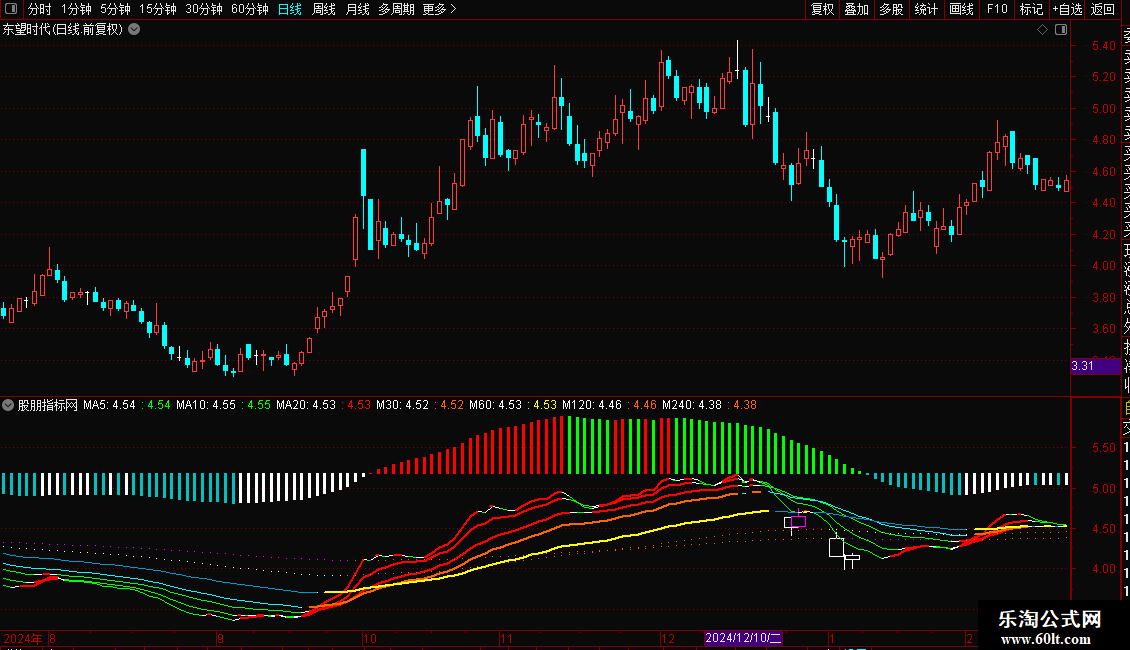Screen dimensions: 1130x650
Task: Open the 画线 drawing tools
Action: [961, 9]
